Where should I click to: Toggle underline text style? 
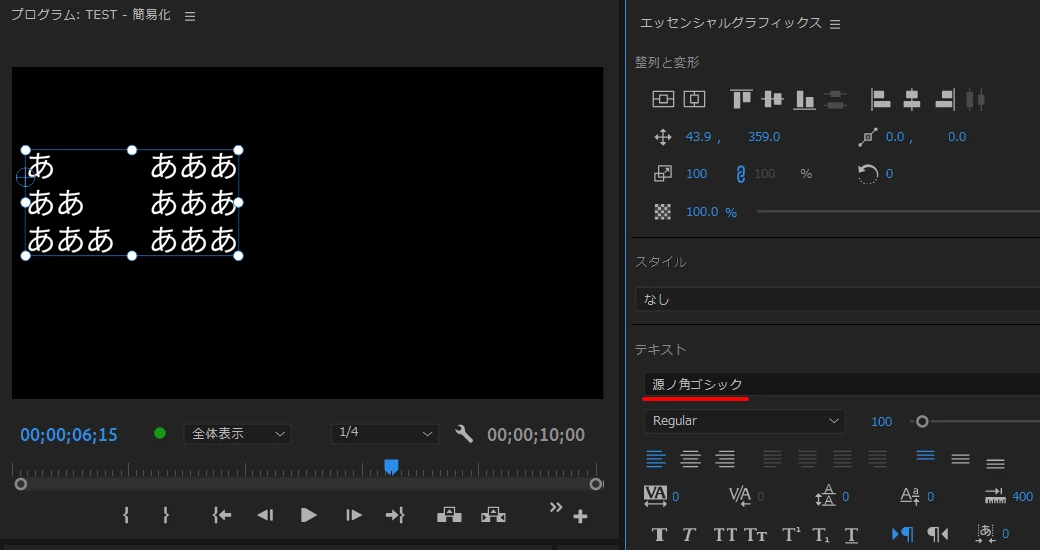coord(852,535)
